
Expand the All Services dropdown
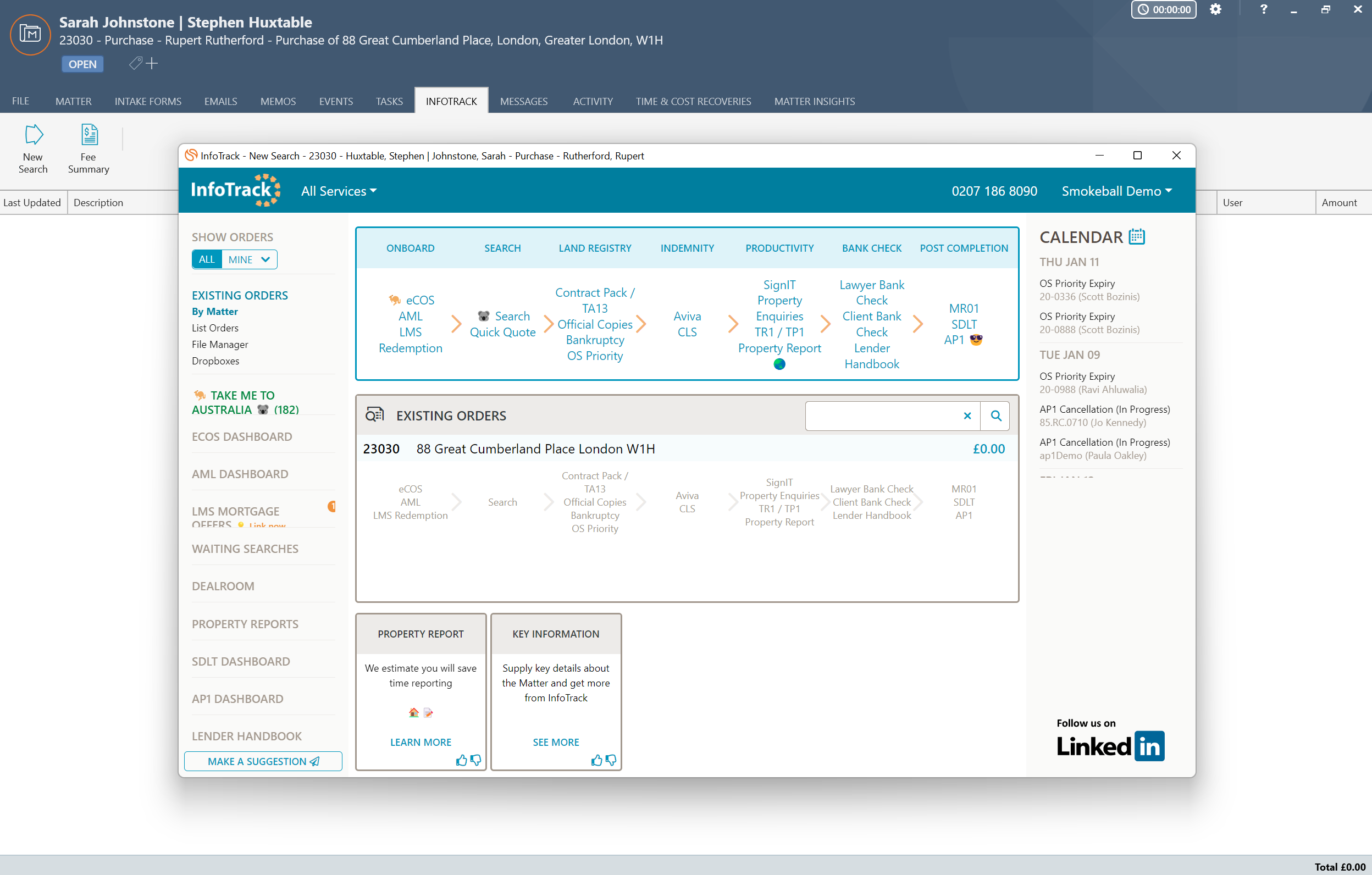tap(339, 191)
